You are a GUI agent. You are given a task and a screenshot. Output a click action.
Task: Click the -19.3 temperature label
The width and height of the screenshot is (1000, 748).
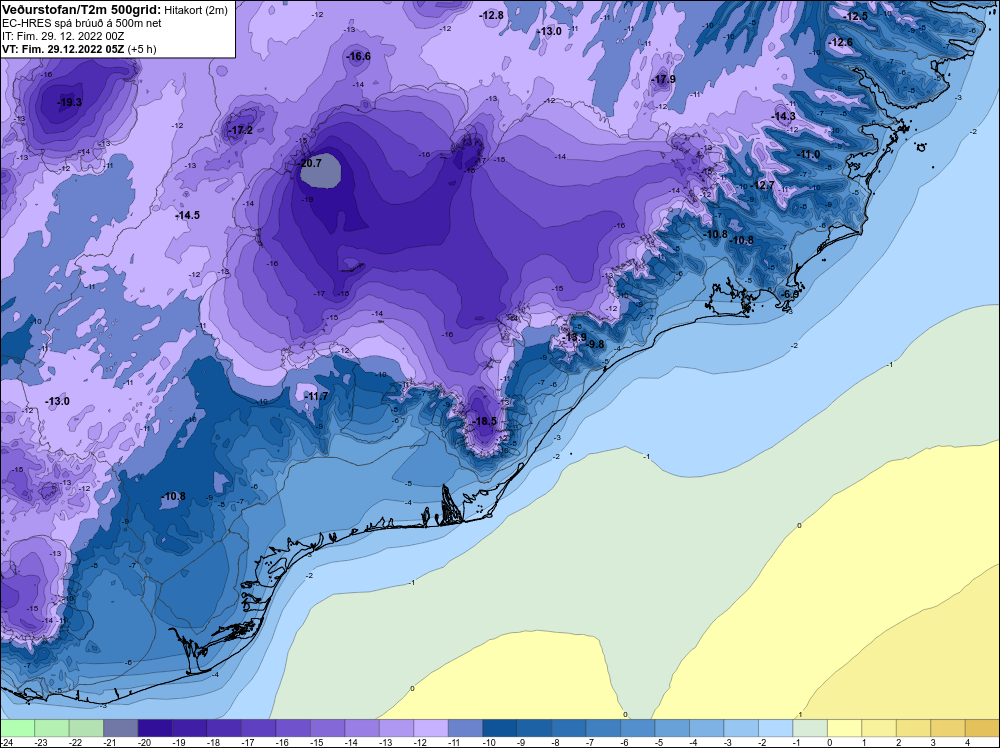click(70, 102)
